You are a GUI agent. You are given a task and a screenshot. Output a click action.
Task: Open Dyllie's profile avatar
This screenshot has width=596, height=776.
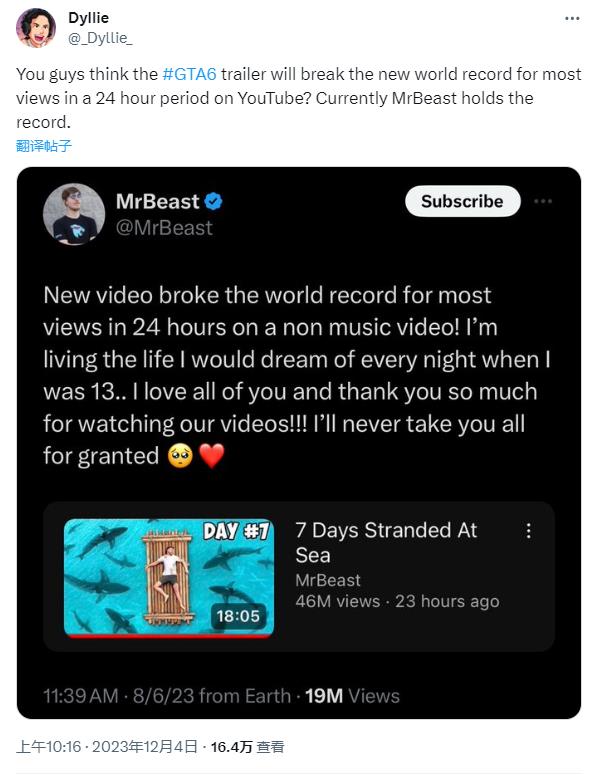36,28
